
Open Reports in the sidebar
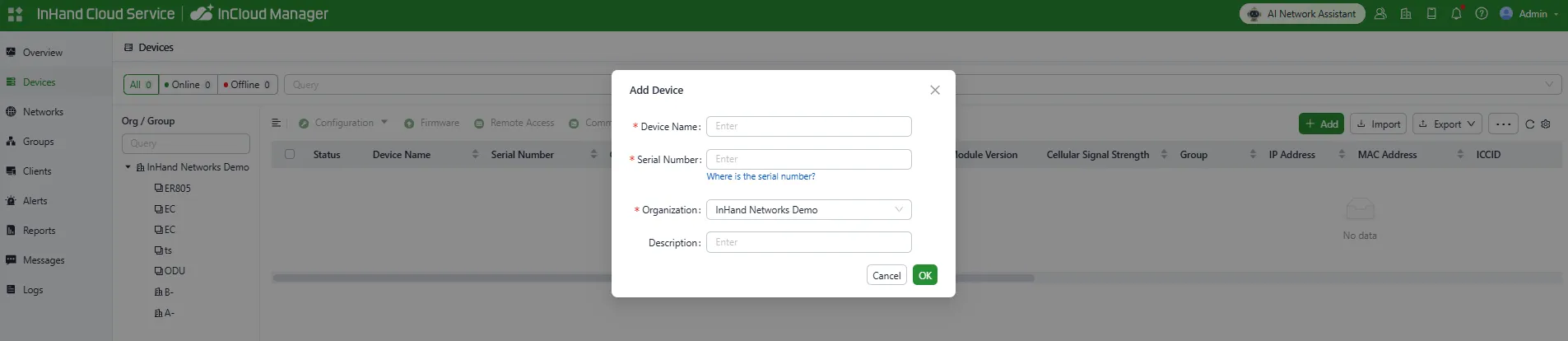39,231
